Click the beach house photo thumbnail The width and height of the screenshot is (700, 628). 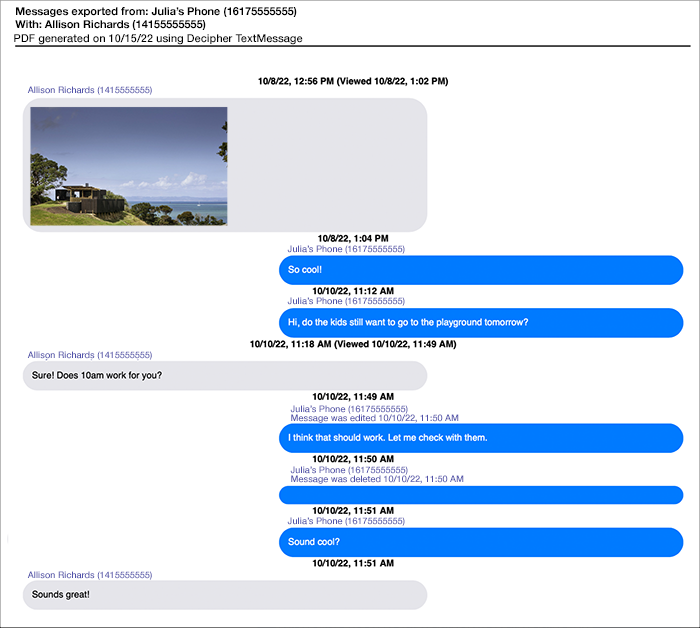[129, 166]
